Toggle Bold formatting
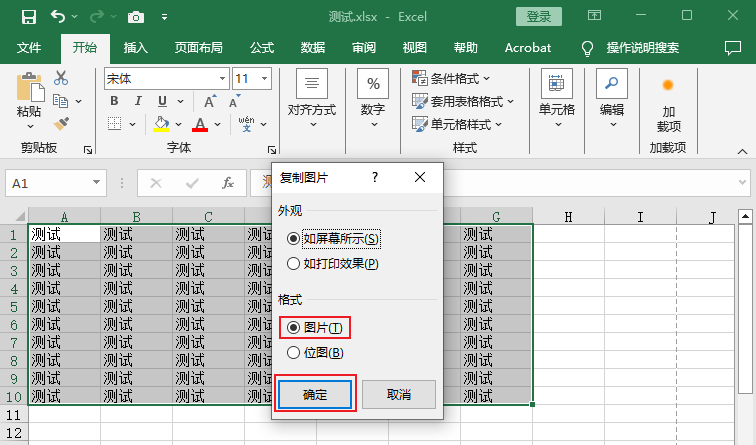This screenshot has width=756, height=445. coord(114,101)
